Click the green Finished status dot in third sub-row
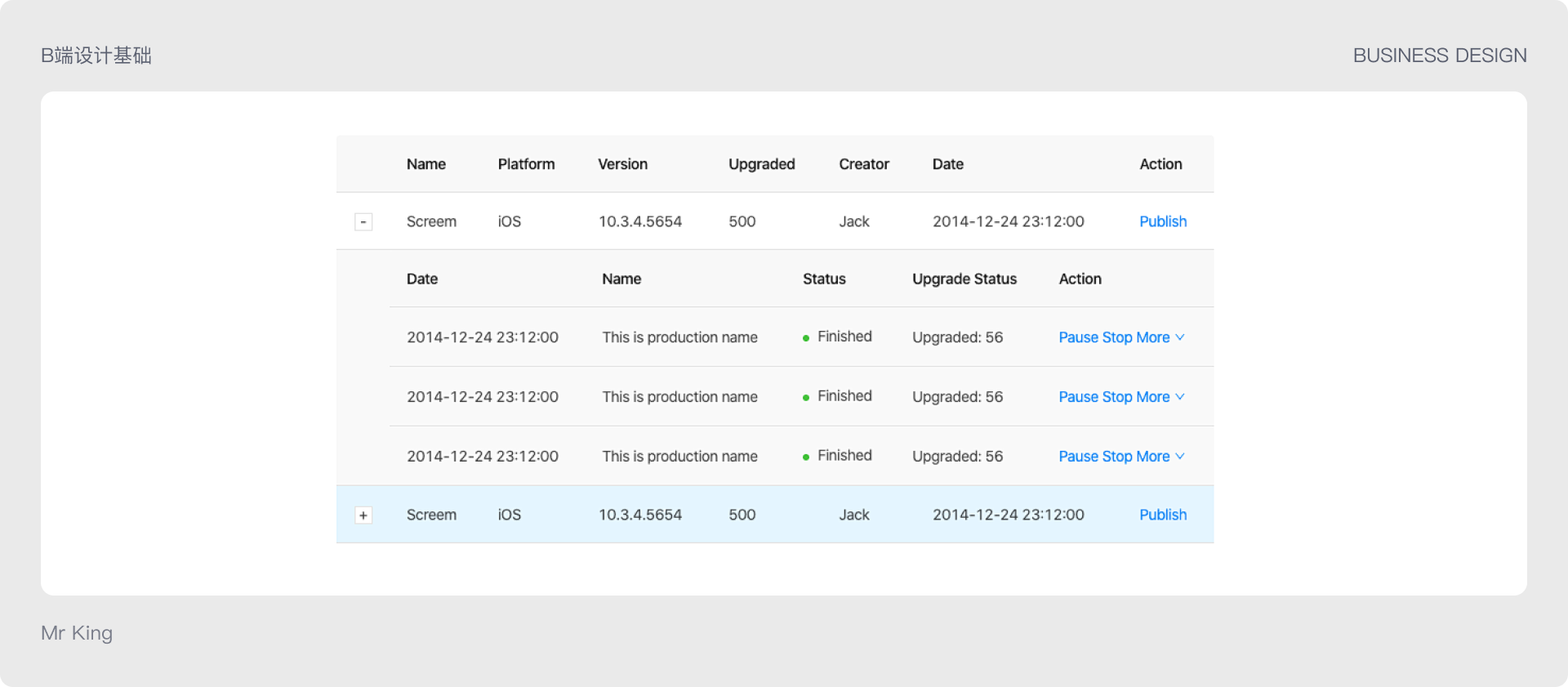Viewport: 1568px width, 687px height. pyautogui.click(x=806, y=457)
